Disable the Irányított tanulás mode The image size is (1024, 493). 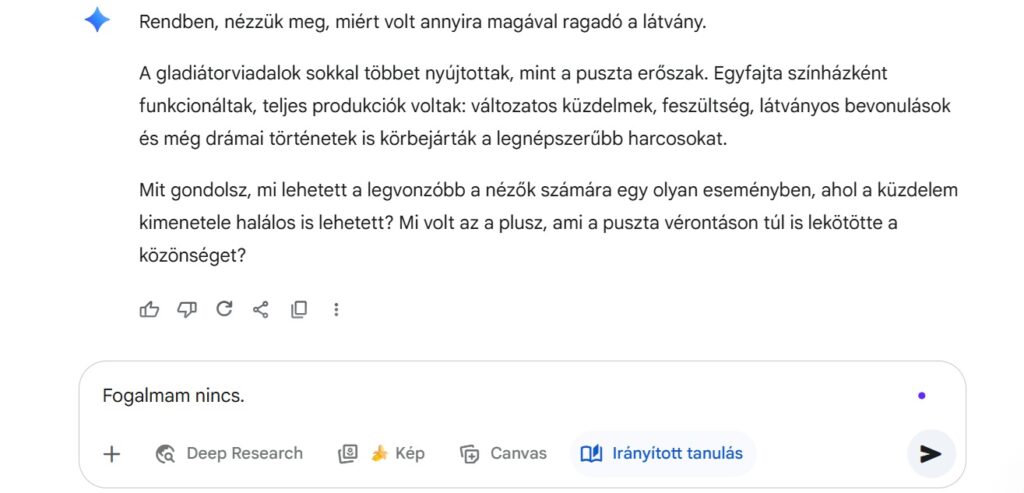click(x=663, y=454)
